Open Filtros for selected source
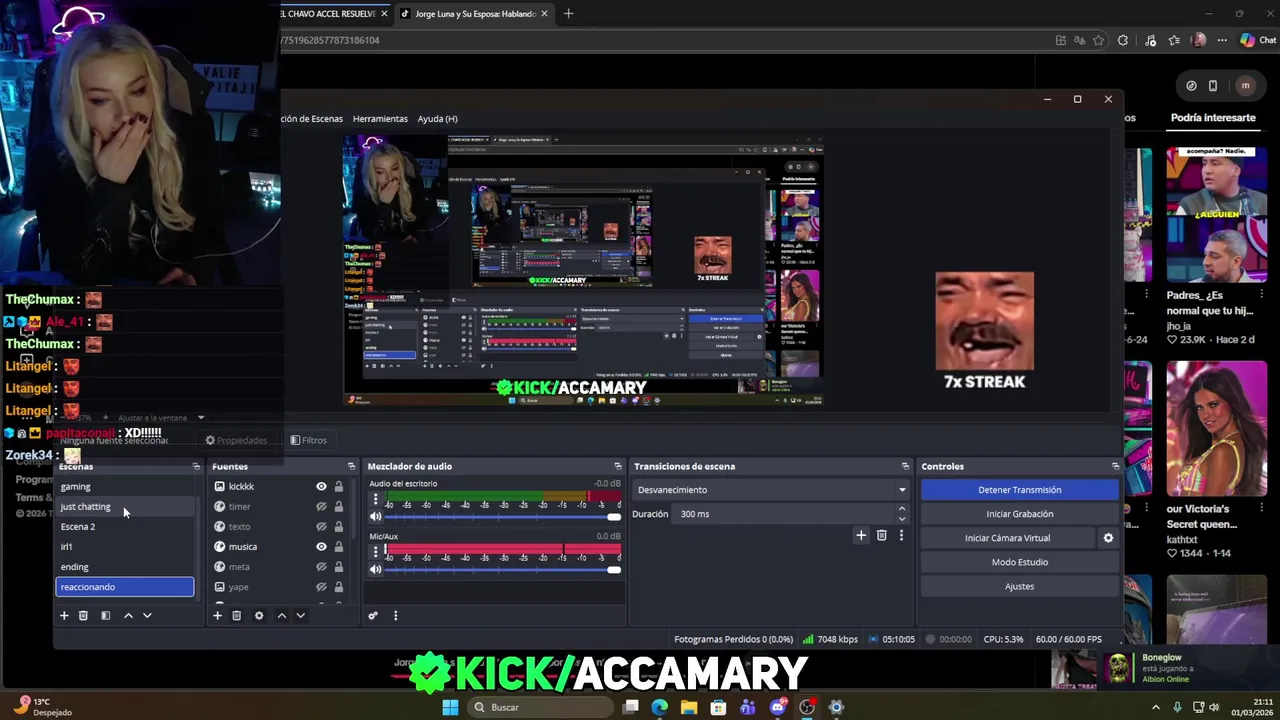The height and width of the screenshot is (720, 1280). 308,440
